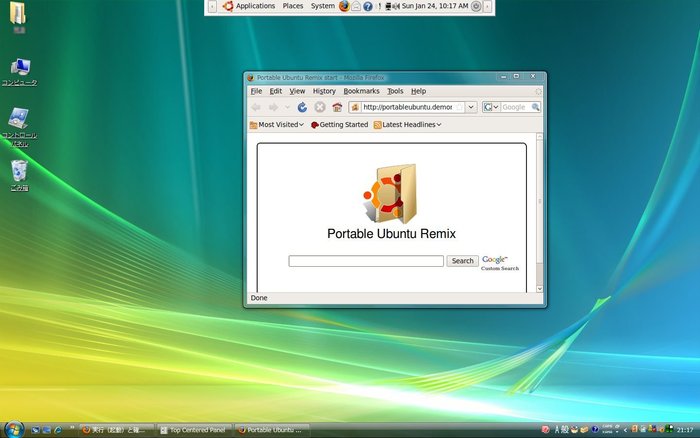Click the Google custom search text field
This screenshot has height=438, width=700.
[366, 261]
